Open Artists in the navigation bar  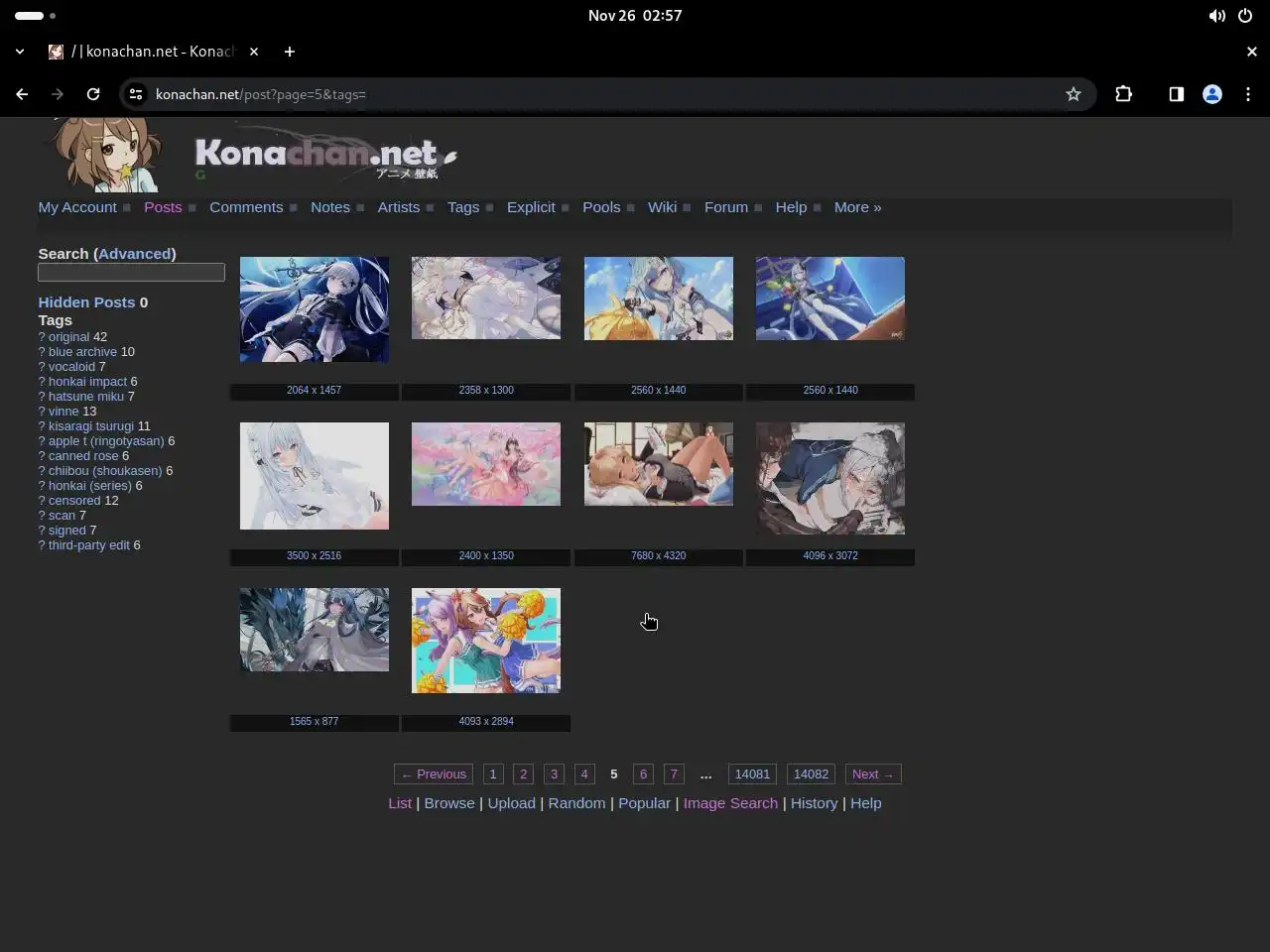pos(398,207)
